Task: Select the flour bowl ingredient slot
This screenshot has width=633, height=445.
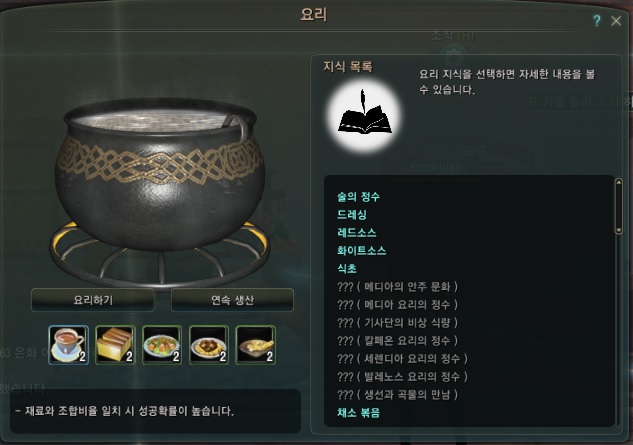Action: pos(256,345)
